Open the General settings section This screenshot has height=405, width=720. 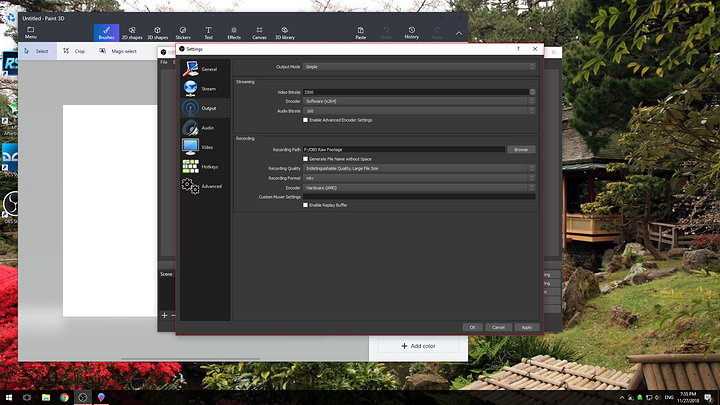(203, 69)
